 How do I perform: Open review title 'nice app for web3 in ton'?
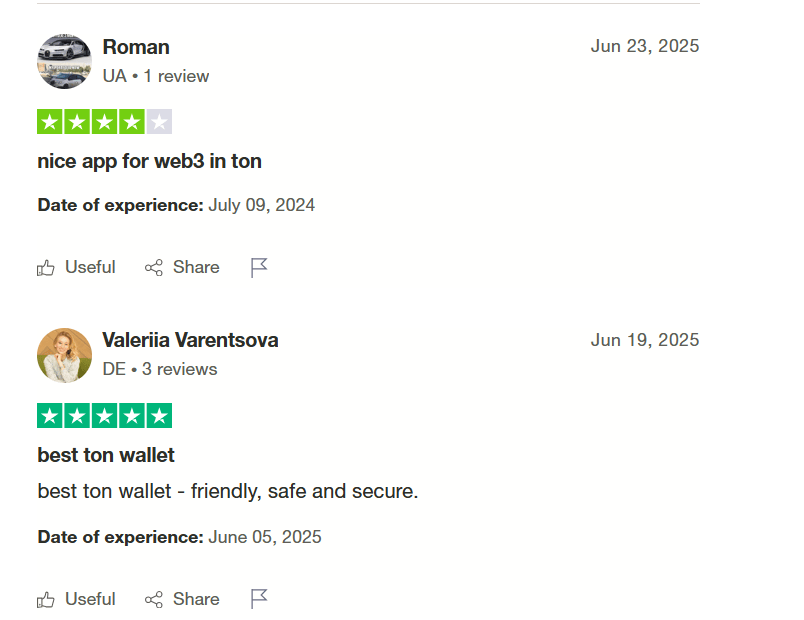[149, 162]
